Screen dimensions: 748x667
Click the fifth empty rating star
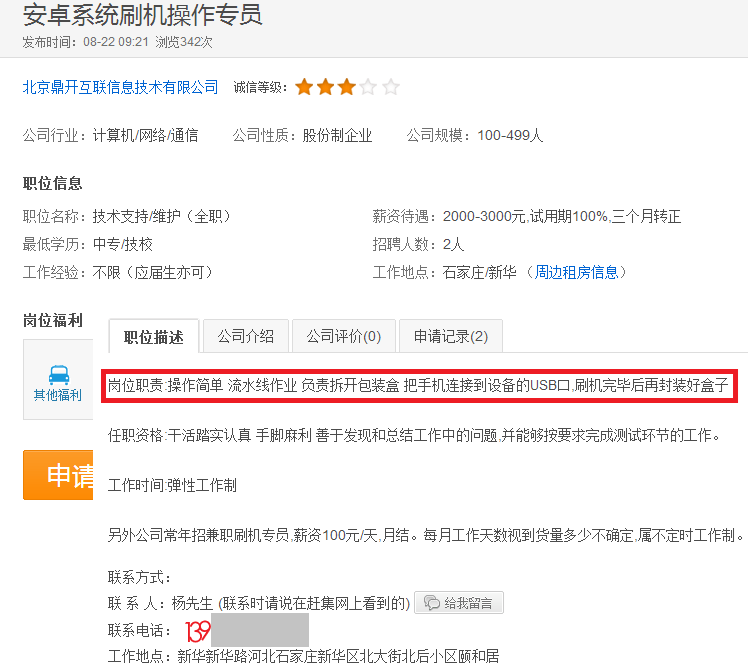pos(391,87)
